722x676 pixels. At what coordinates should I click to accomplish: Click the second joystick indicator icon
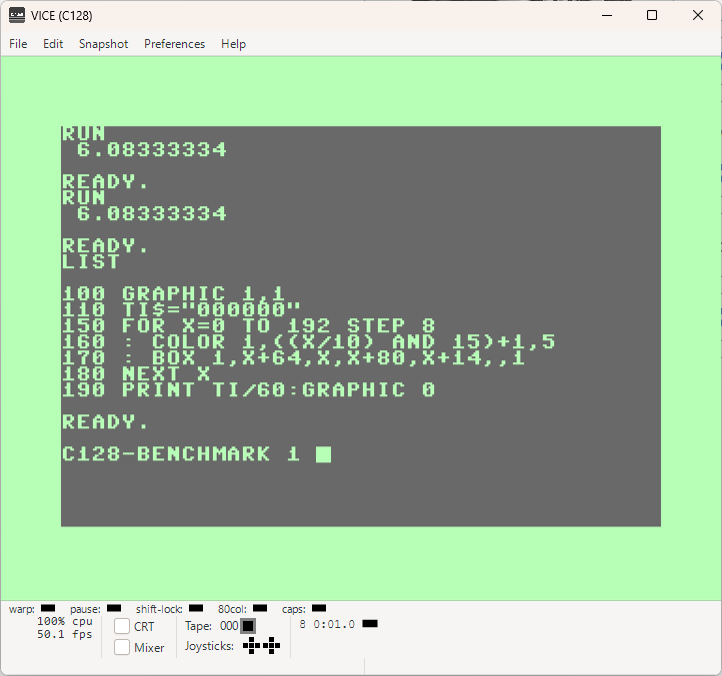272,646
